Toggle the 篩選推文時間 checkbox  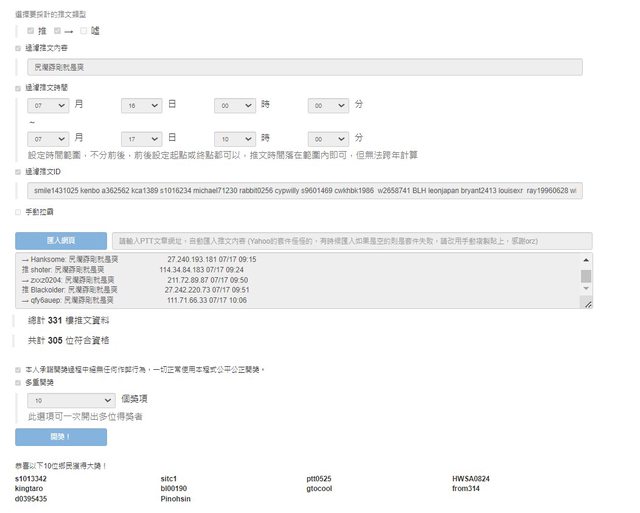[18, 88]
